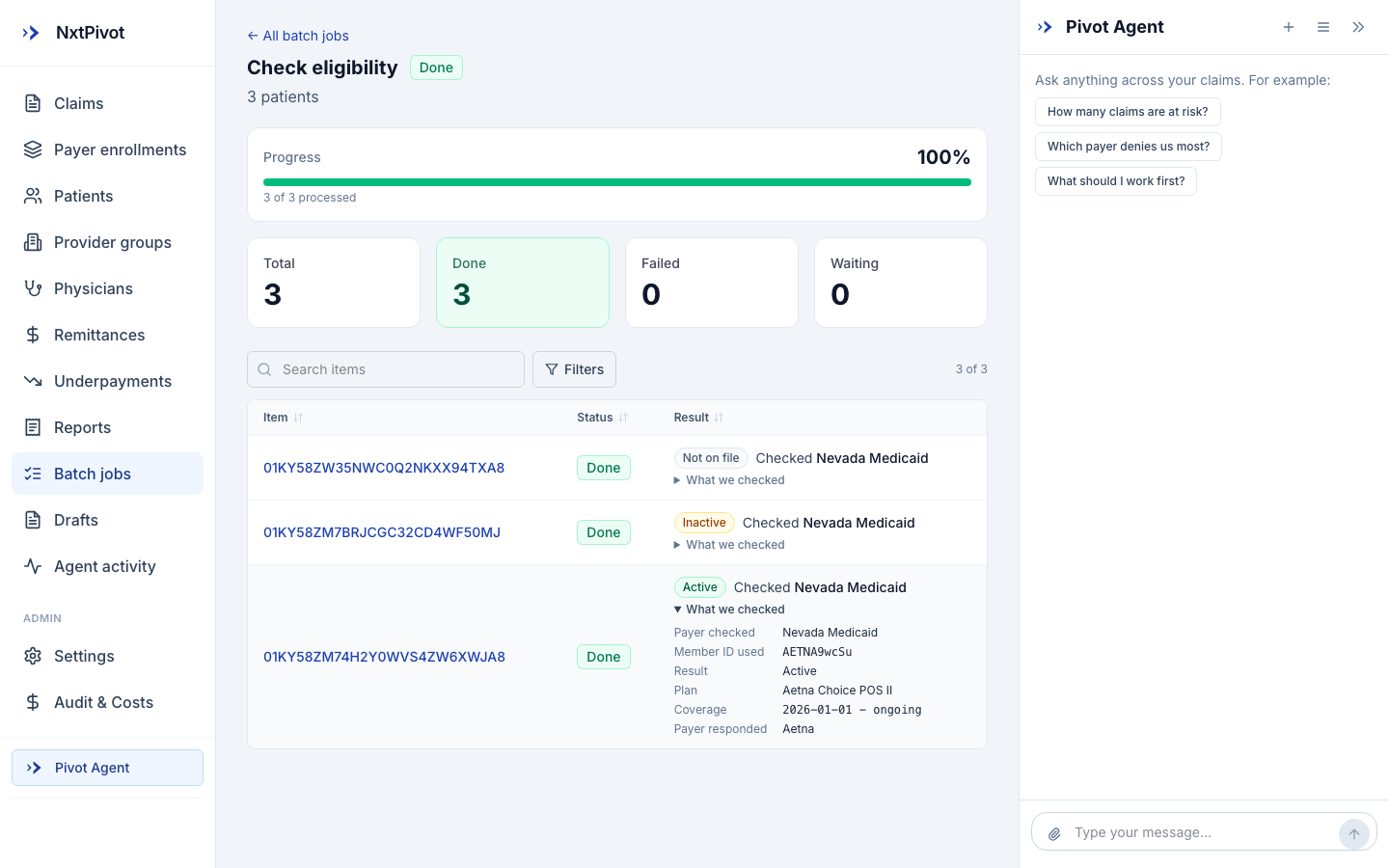Click the Active result badge
The width and height of the screenshot is (1389, 868).
(700, 587)
